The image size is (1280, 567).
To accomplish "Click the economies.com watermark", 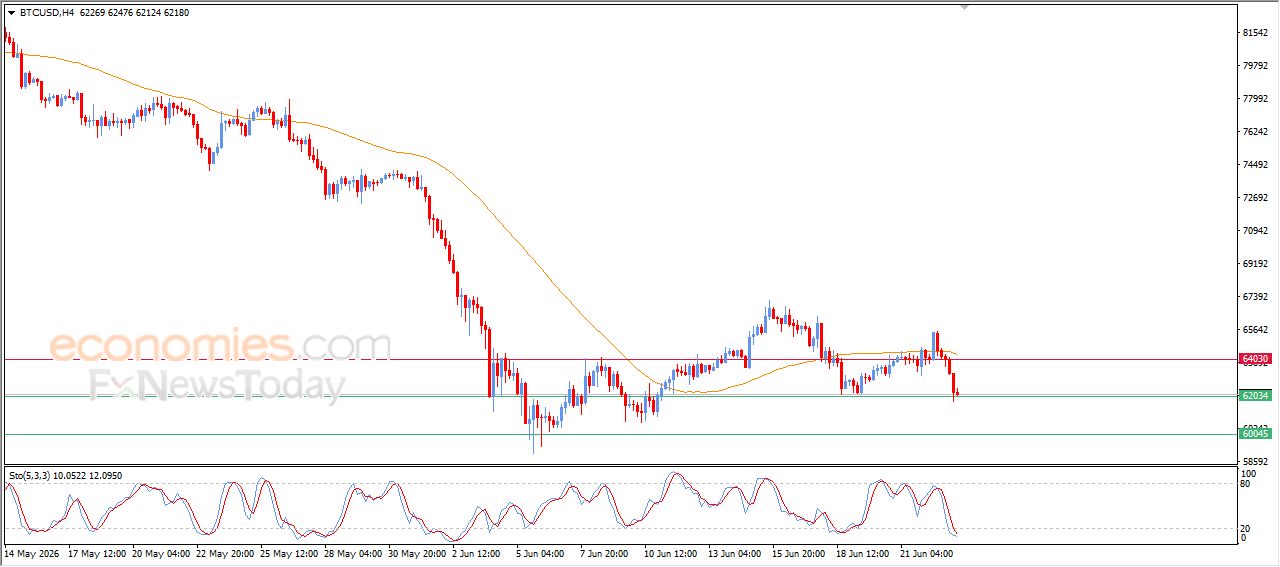I will (x=220, y=346).
